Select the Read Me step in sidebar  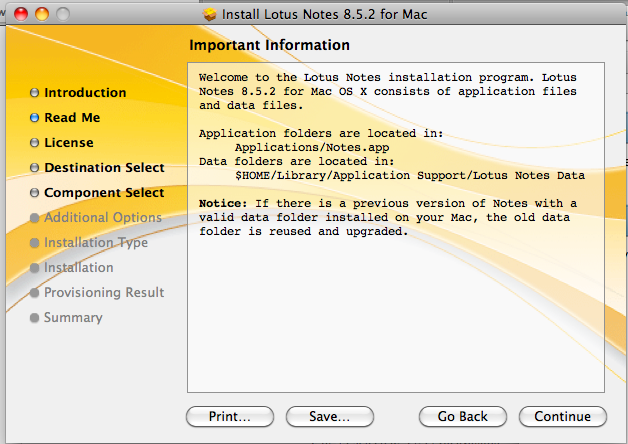click(x=72, y=117)
